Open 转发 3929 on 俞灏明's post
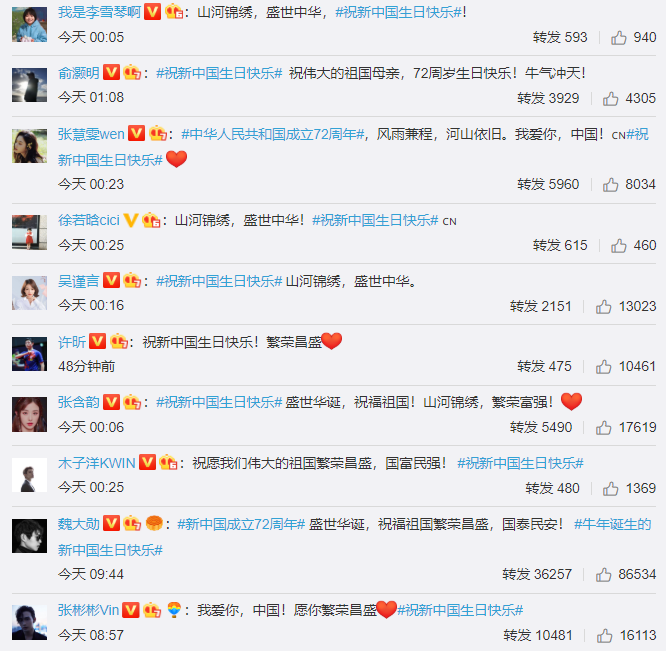666x651 pixels. (548, 98)
